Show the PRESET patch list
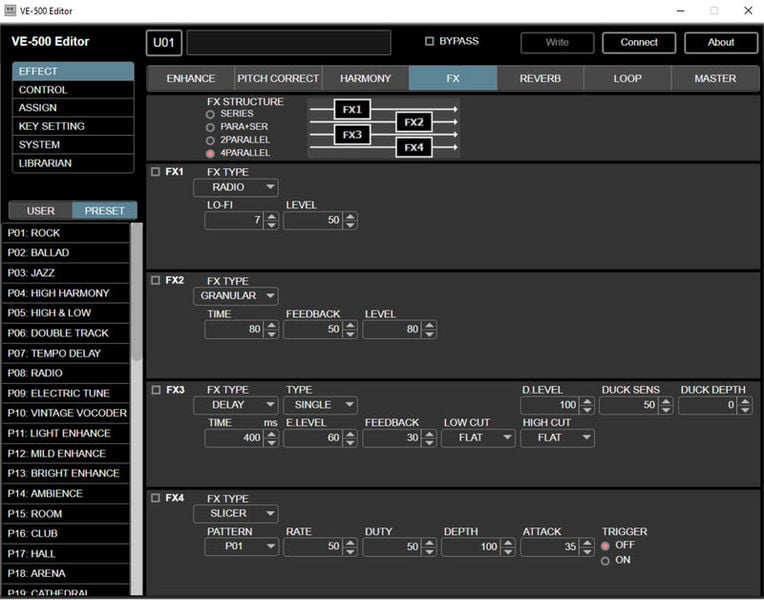 point(104,211)
